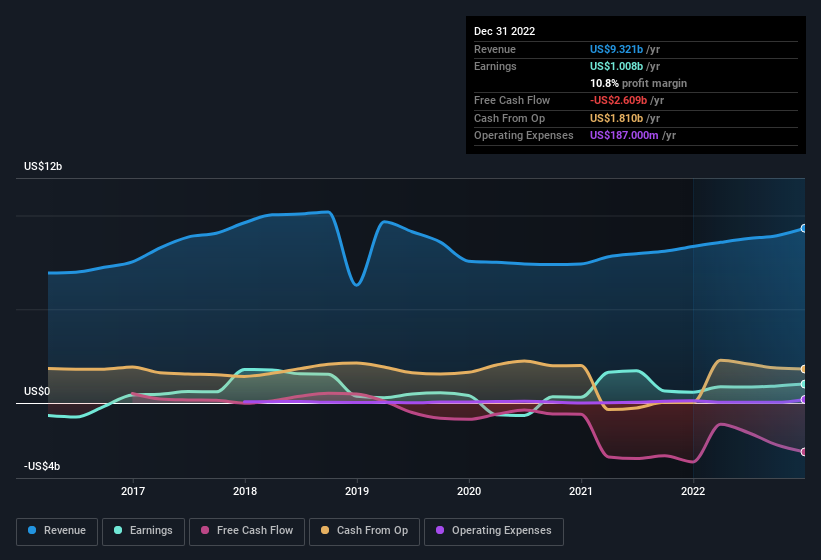Click the Free Cash Flow end-point marker
This screenshot has width=821, height=560.
tap(804, 452)
